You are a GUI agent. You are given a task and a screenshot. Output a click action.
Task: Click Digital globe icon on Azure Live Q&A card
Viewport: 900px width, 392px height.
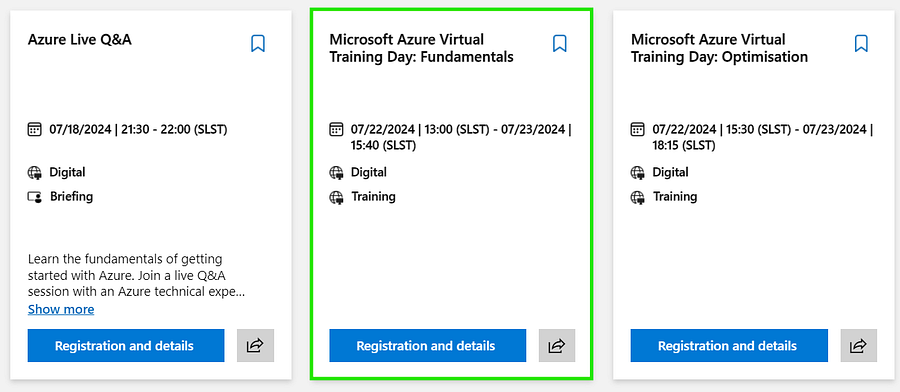[34, 172]
